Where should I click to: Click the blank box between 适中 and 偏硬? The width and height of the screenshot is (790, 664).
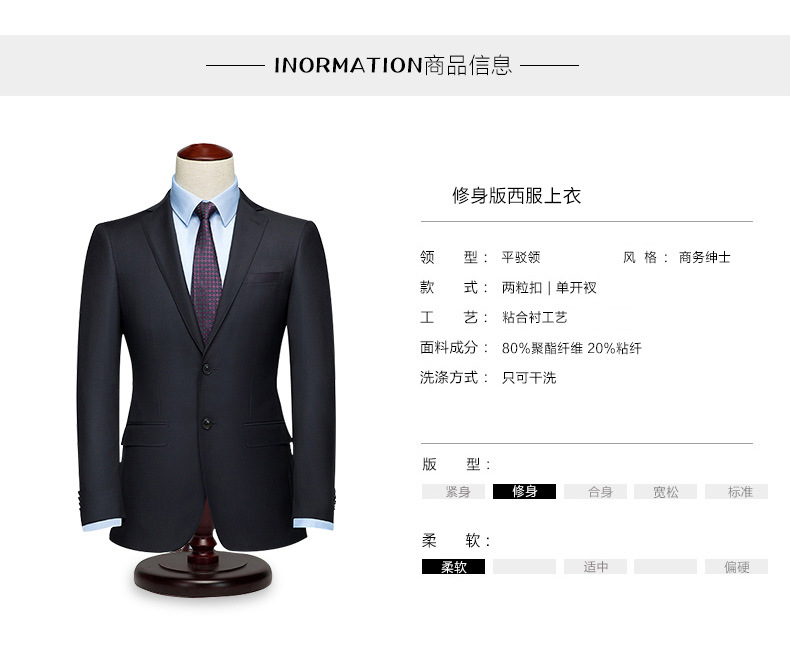tap(666, 566)
